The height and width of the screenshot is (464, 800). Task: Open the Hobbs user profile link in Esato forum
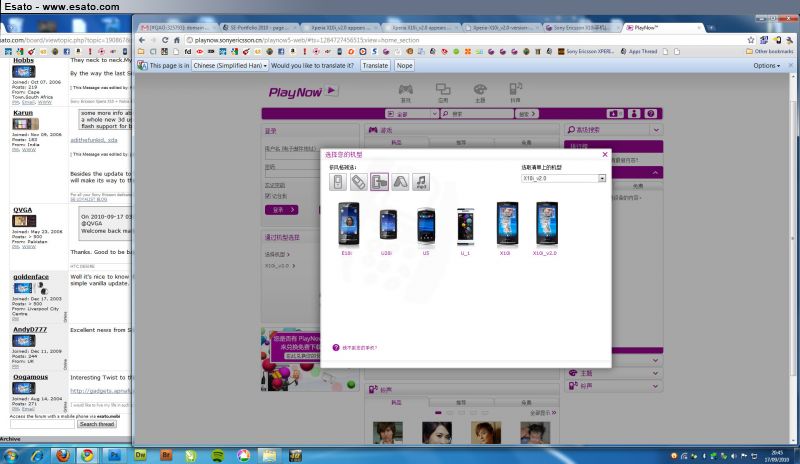(x=23, y=60)
